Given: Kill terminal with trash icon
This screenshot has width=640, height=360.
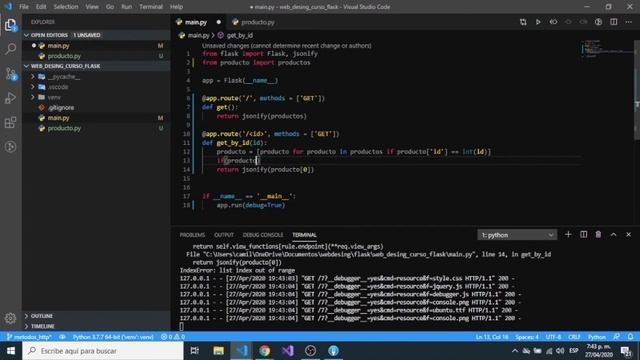Looking at the screenshot, I should tap(598, 235).
